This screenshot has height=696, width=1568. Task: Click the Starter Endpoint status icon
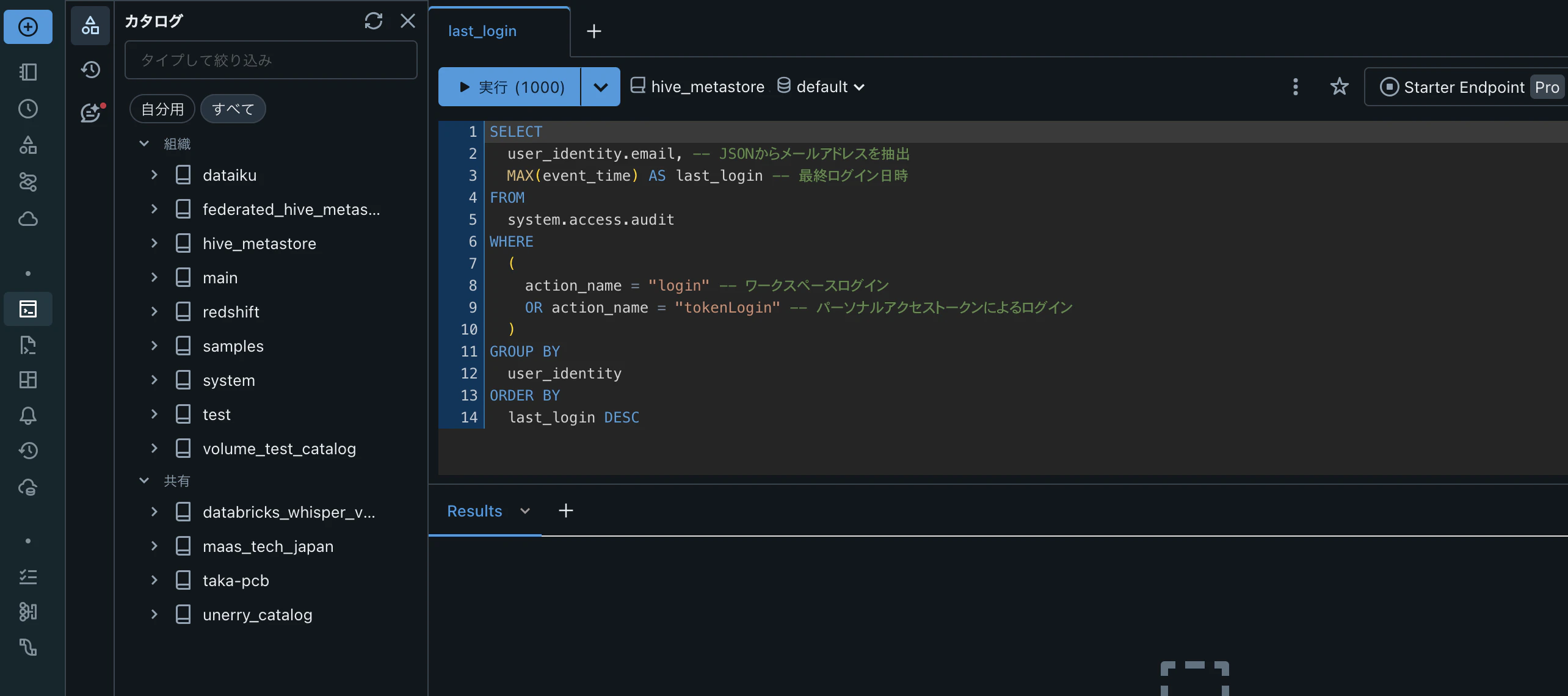tap(1389, 87)
